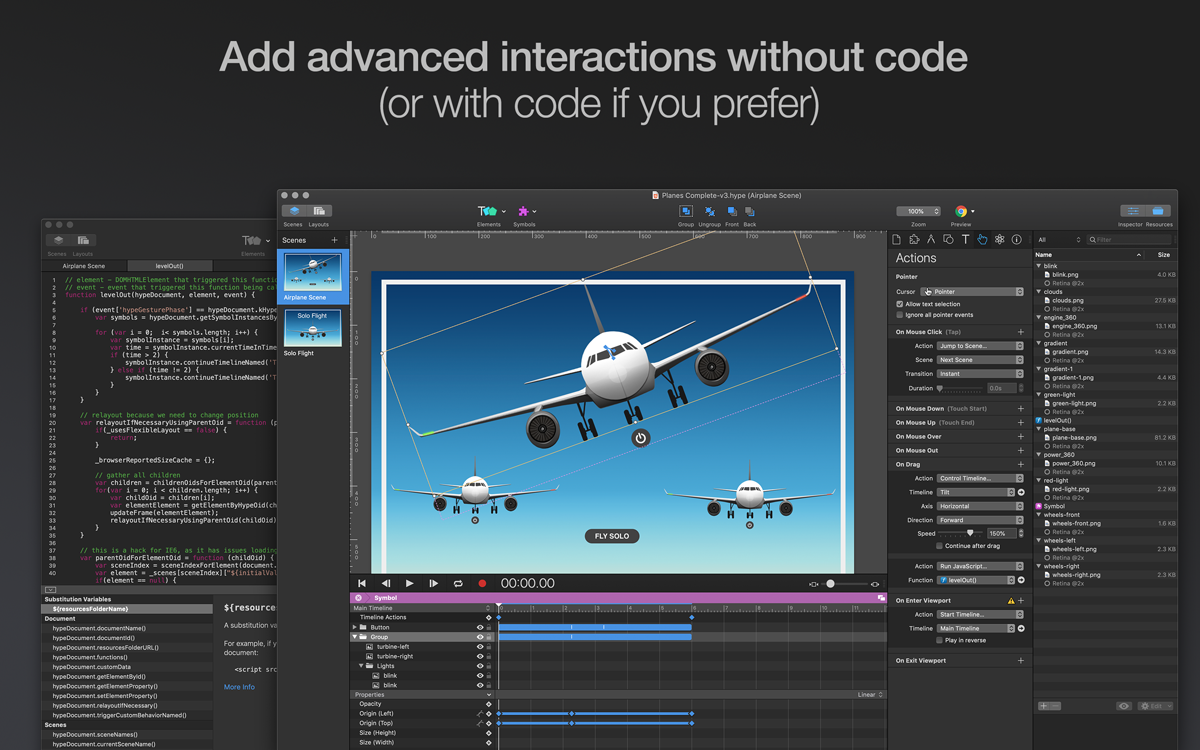Open the Metrics inspector tab
Image resolution: width=1200 pixels, height=750 pixels.
pos(931,240)
